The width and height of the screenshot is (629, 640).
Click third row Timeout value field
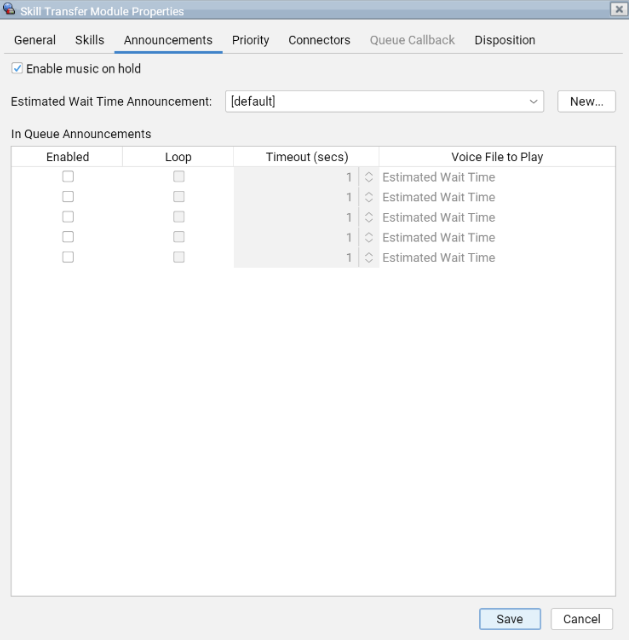pos(296,217)
